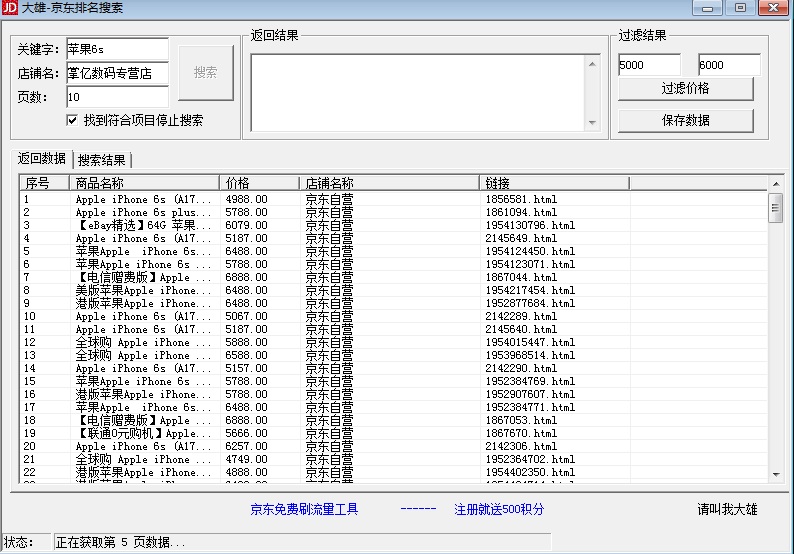Viewport: 794px width, 554px height.
Task: Sort by the 价格 column header
Action: click(x=260, y=183)
